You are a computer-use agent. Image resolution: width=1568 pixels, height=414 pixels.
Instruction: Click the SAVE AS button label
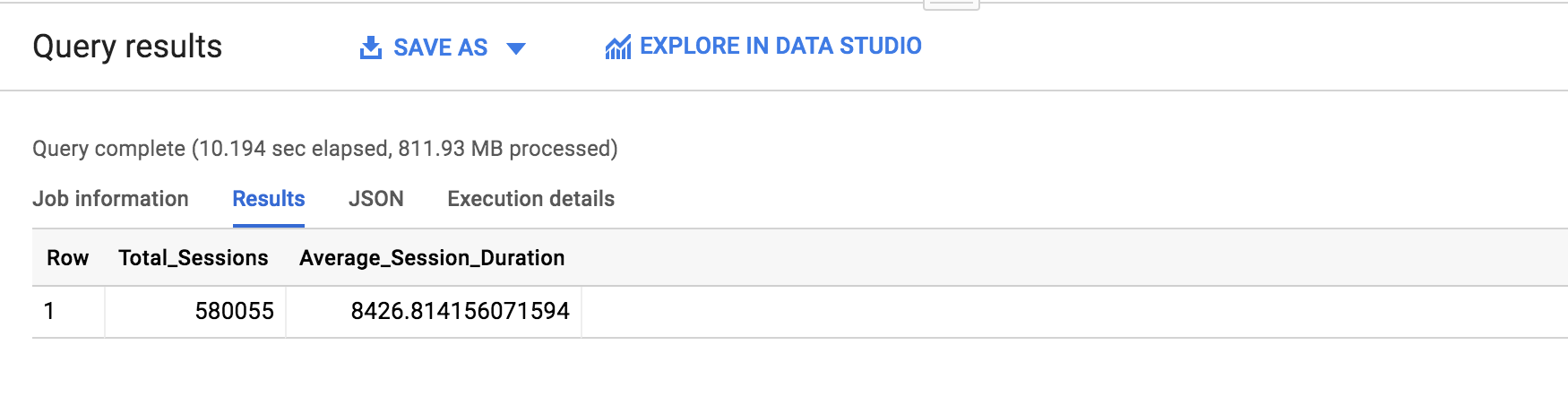pos(441,47)
